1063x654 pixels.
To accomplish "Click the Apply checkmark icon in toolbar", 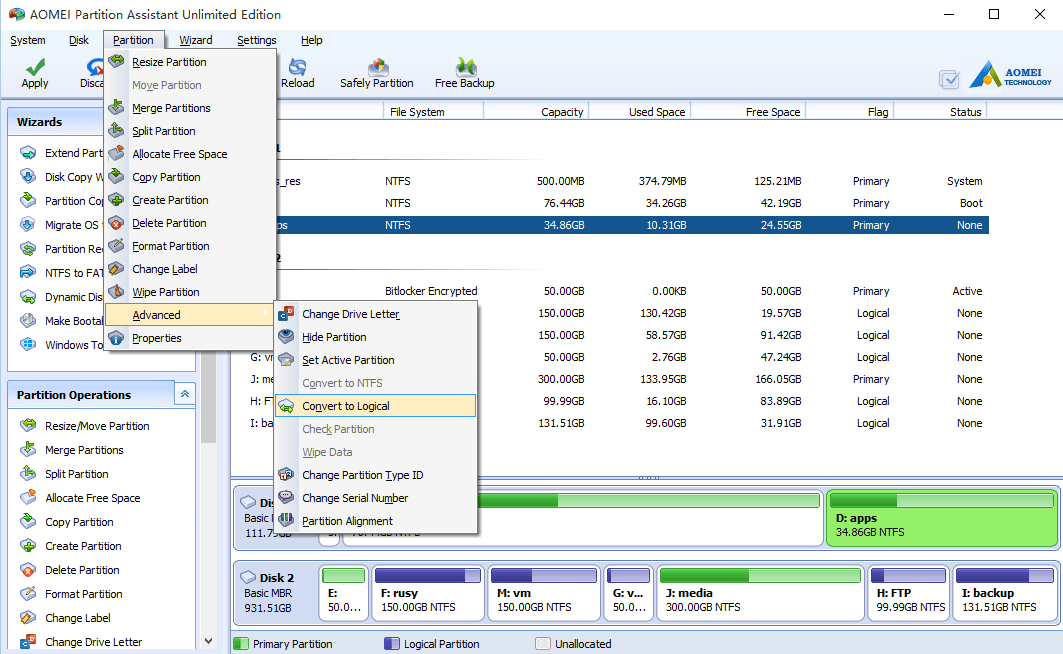I will (35, 66).
